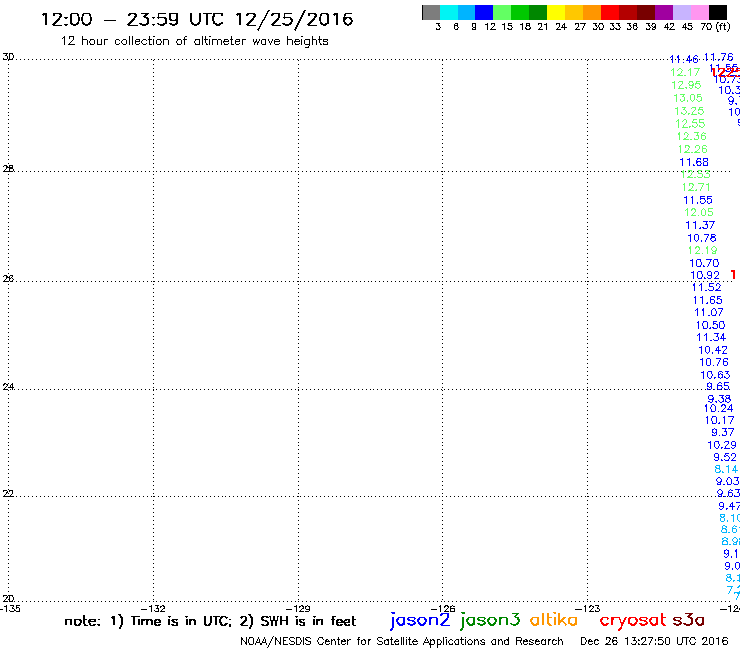
Task: Click the wave height value 9.37
Action: point(723,432)
